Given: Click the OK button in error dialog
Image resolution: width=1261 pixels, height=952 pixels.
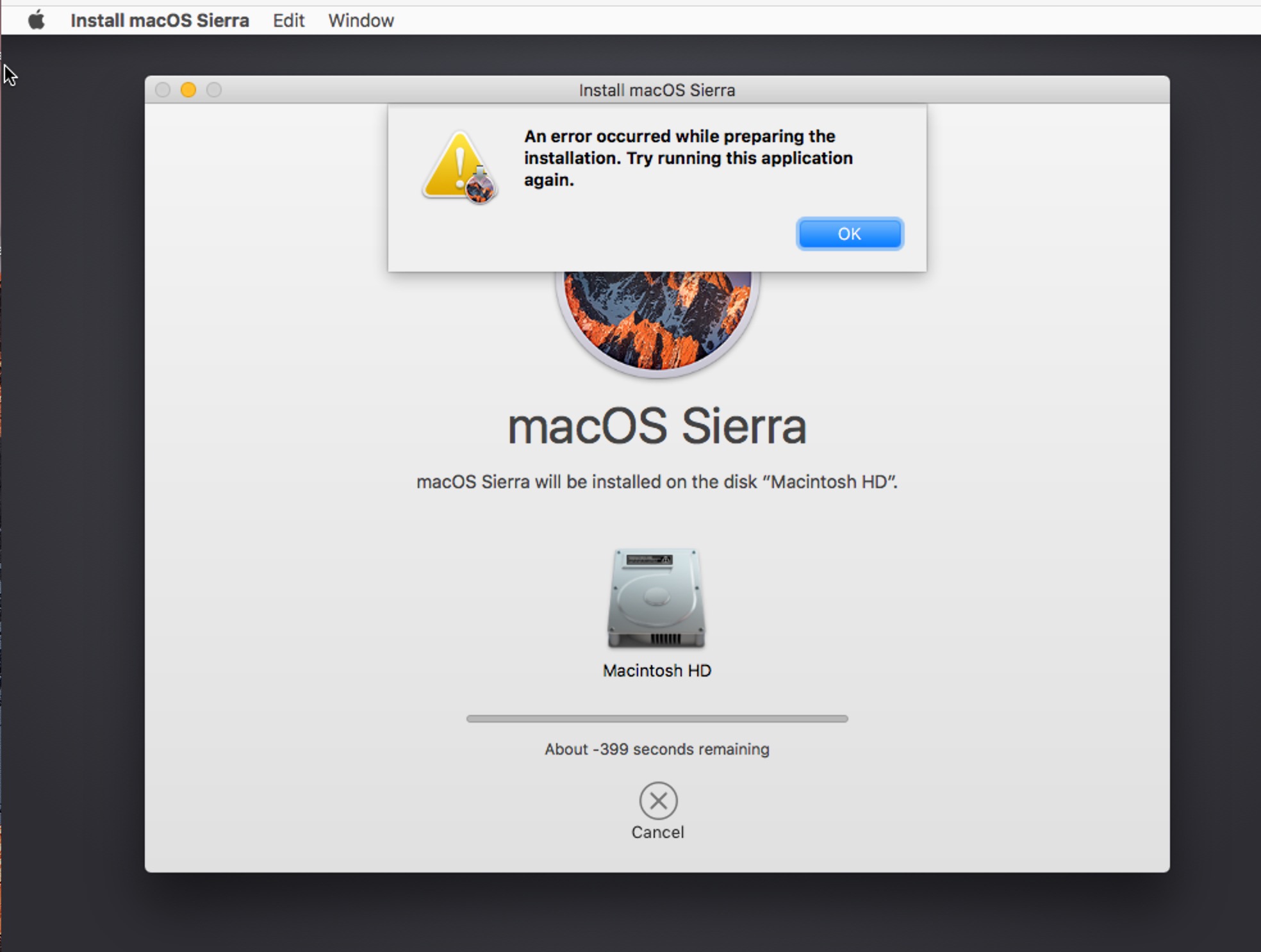Looking at the screenshot, I should click(849, 234).
